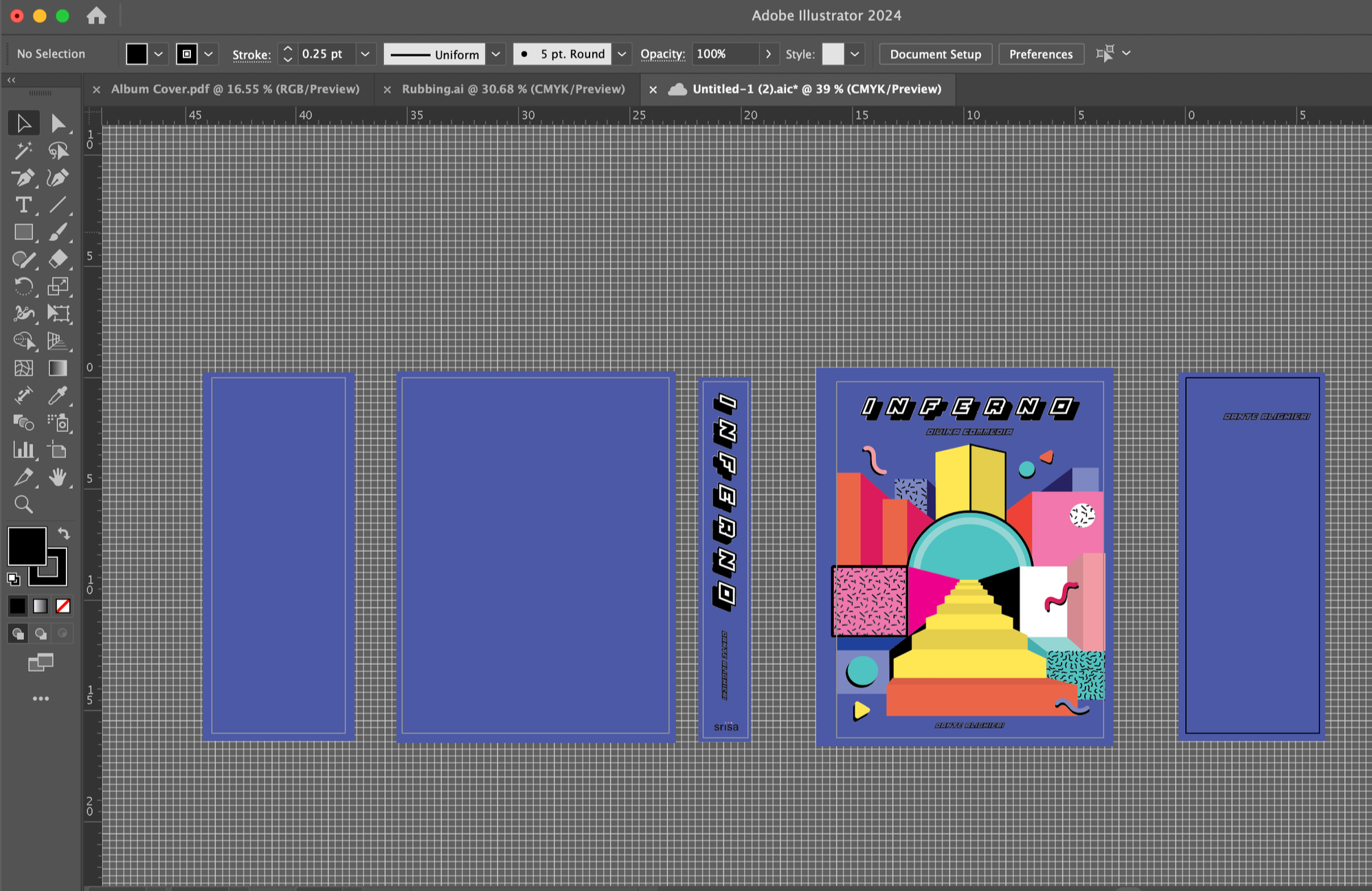Select the Zoom tool

coord(23,505)
